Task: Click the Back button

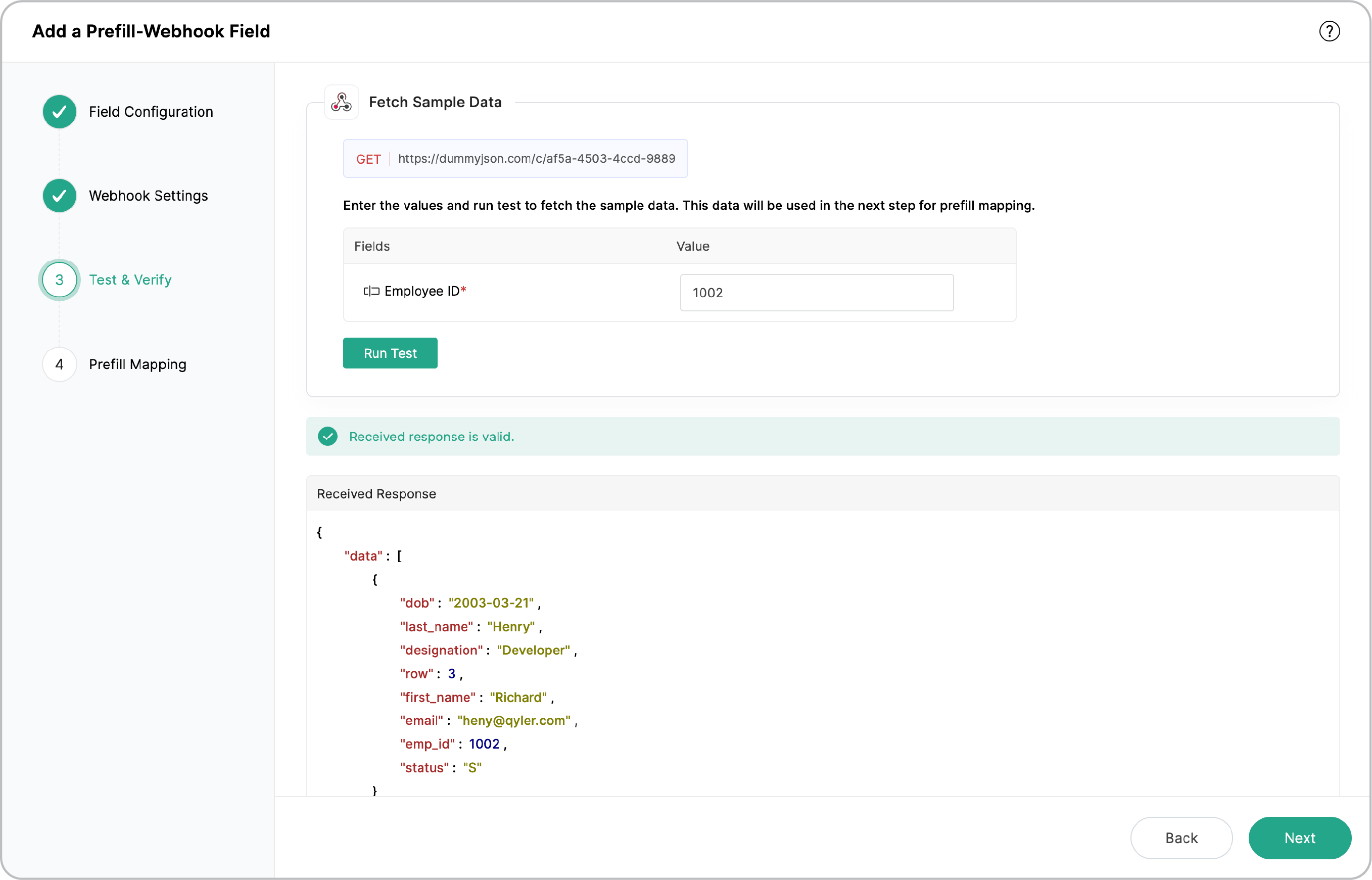Action: pos(1180,838)
